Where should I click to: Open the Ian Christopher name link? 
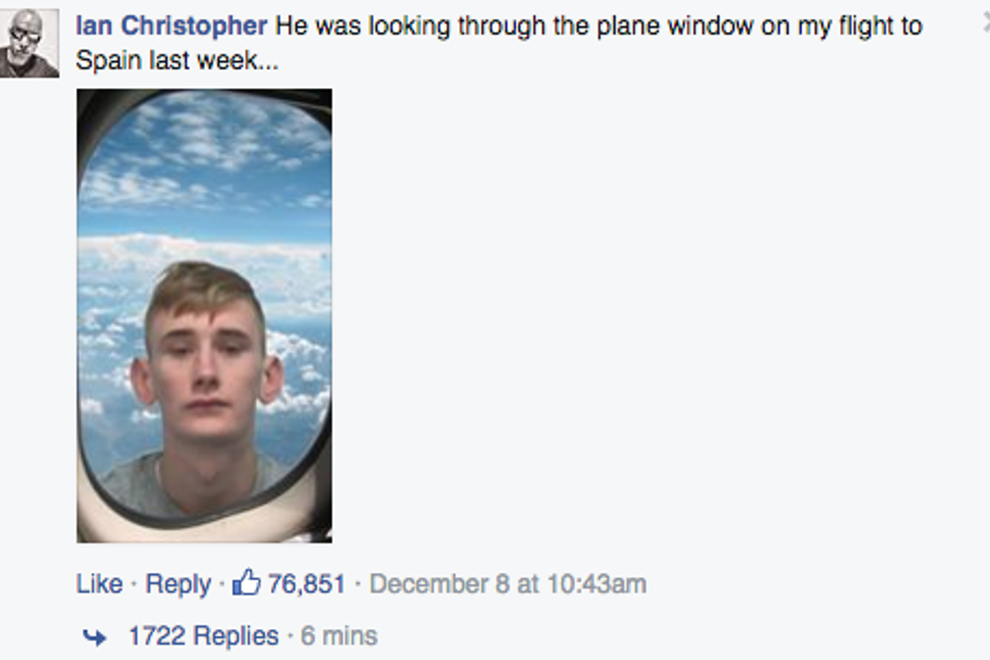coord(171,27)
